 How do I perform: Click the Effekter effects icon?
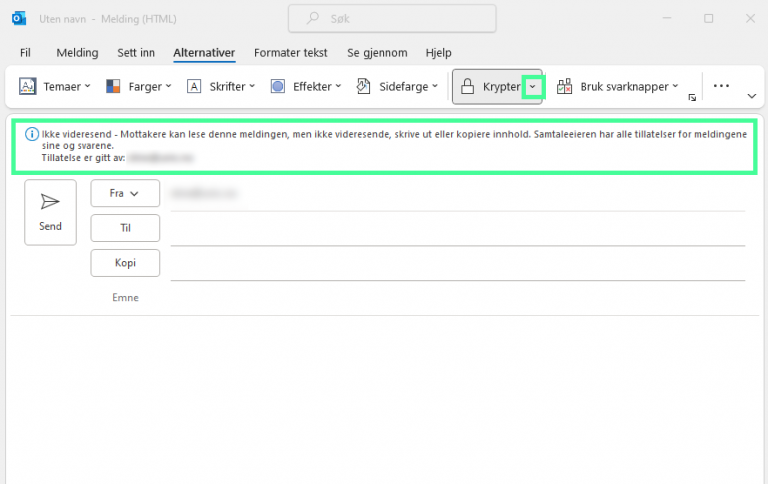pos(278,87)
